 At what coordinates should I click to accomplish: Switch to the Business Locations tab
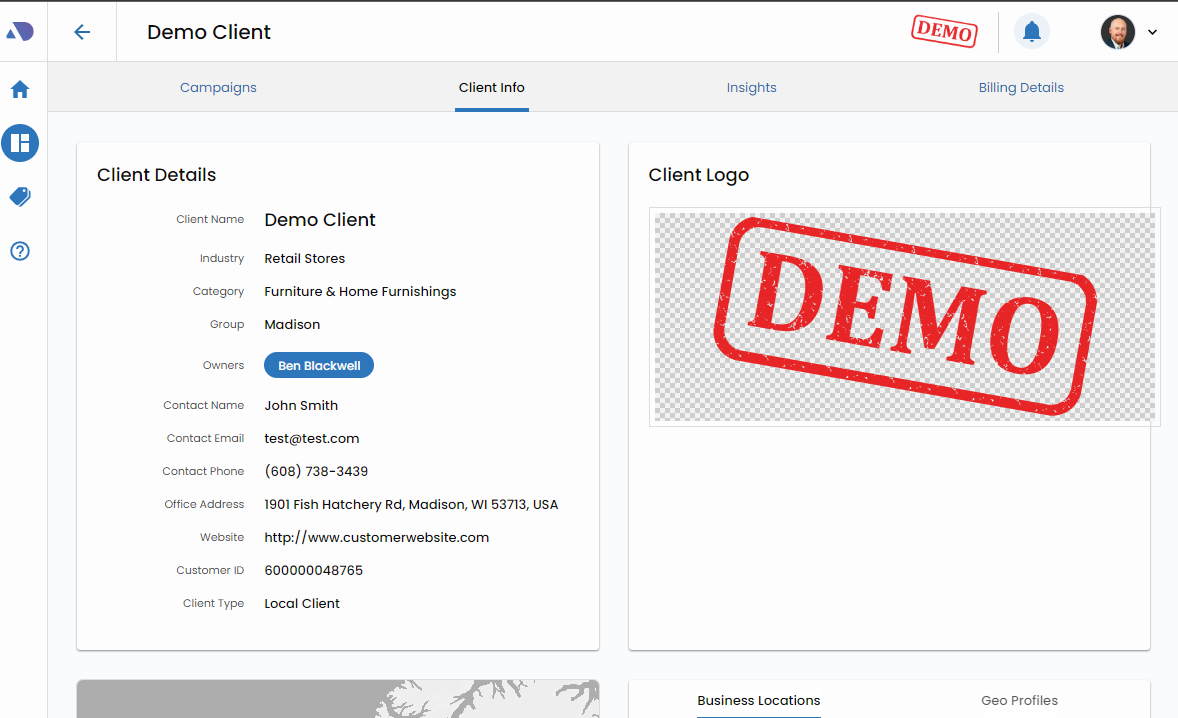pyautogui.click(x=758, y=700)
